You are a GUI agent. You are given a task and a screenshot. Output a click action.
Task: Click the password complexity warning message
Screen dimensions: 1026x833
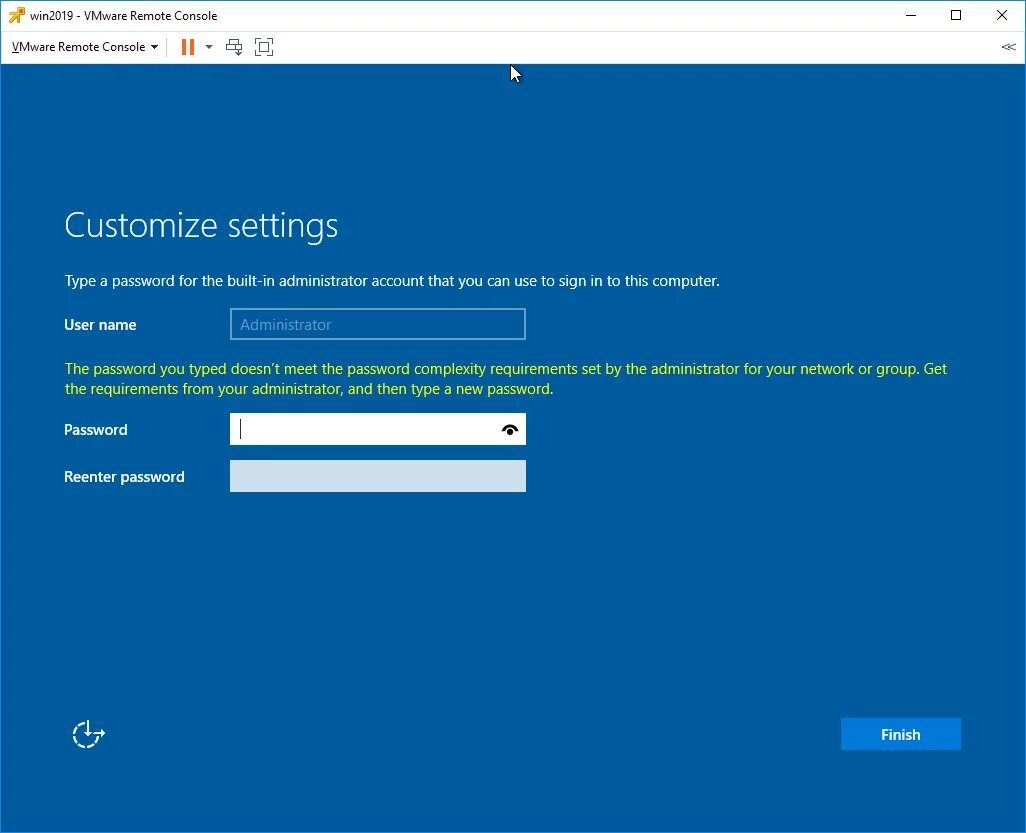click(x=505, y=379)
